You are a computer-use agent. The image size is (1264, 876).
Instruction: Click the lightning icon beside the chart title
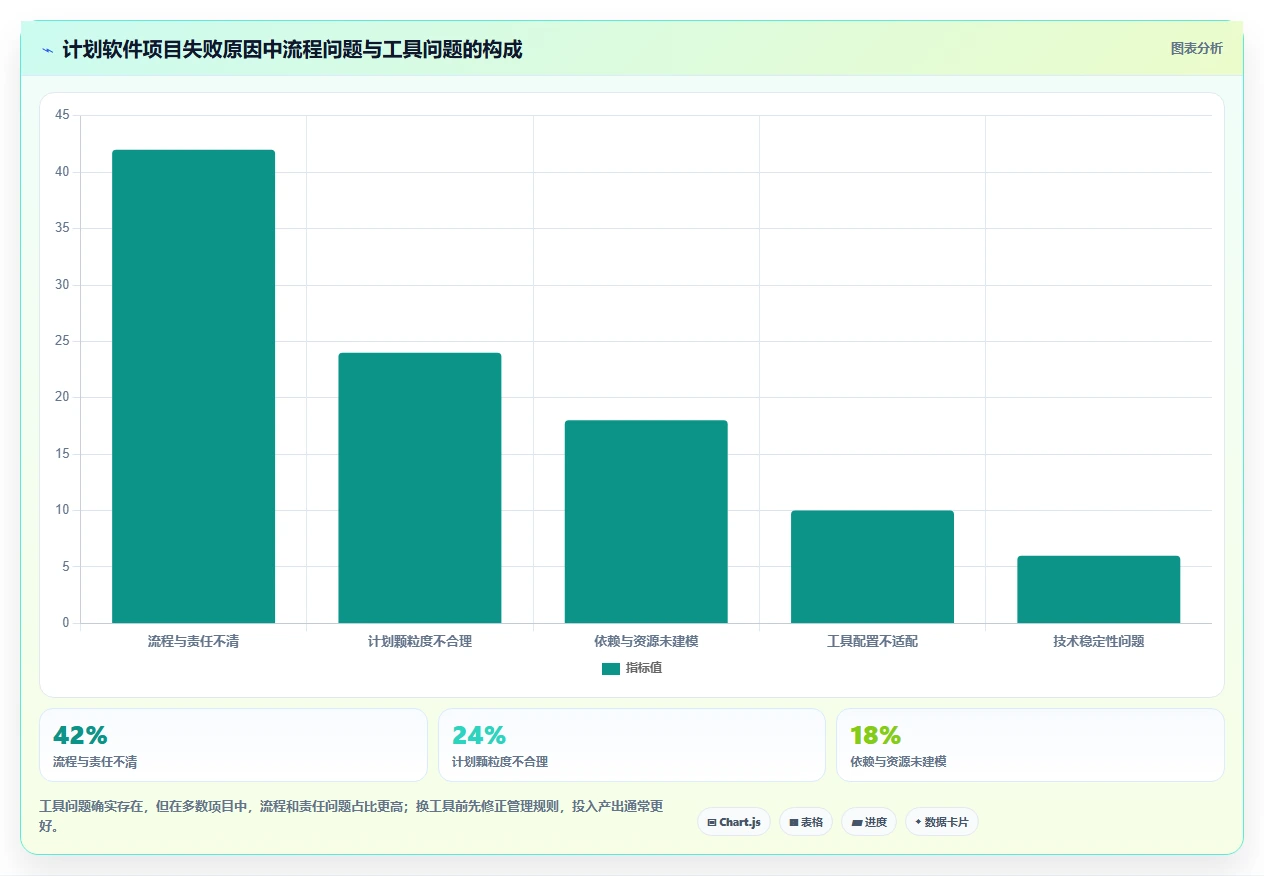pyautogui.click(x=48, y=50)
